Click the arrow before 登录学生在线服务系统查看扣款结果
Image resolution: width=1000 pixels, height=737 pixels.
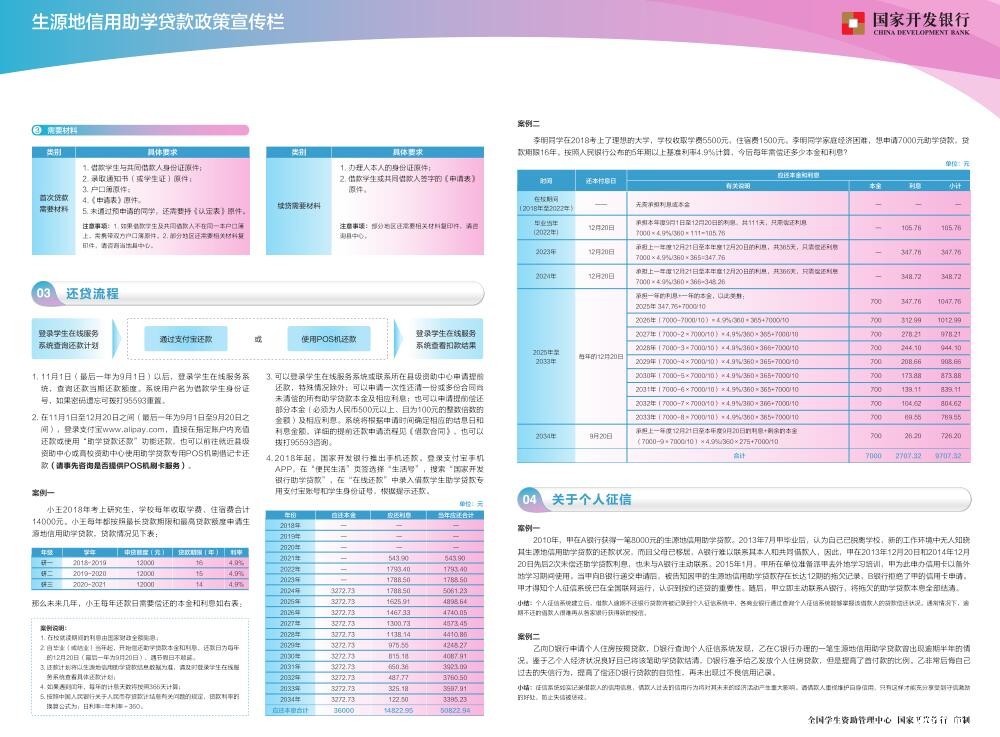click(x=397, y=338)
